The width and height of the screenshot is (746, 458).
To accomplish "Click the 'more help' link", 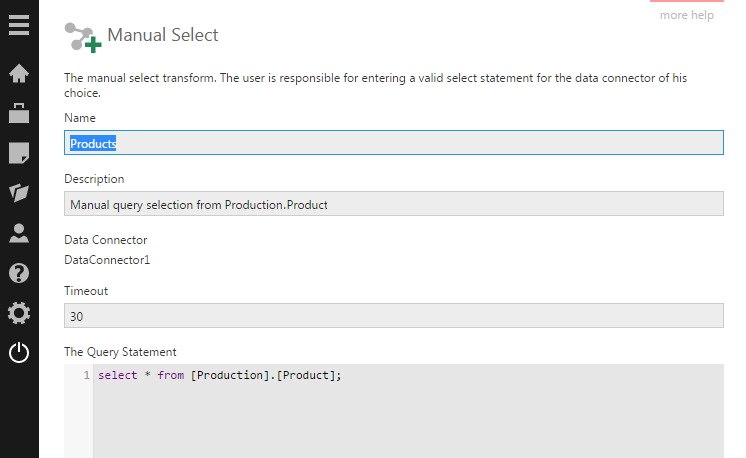I will [687, 15].
